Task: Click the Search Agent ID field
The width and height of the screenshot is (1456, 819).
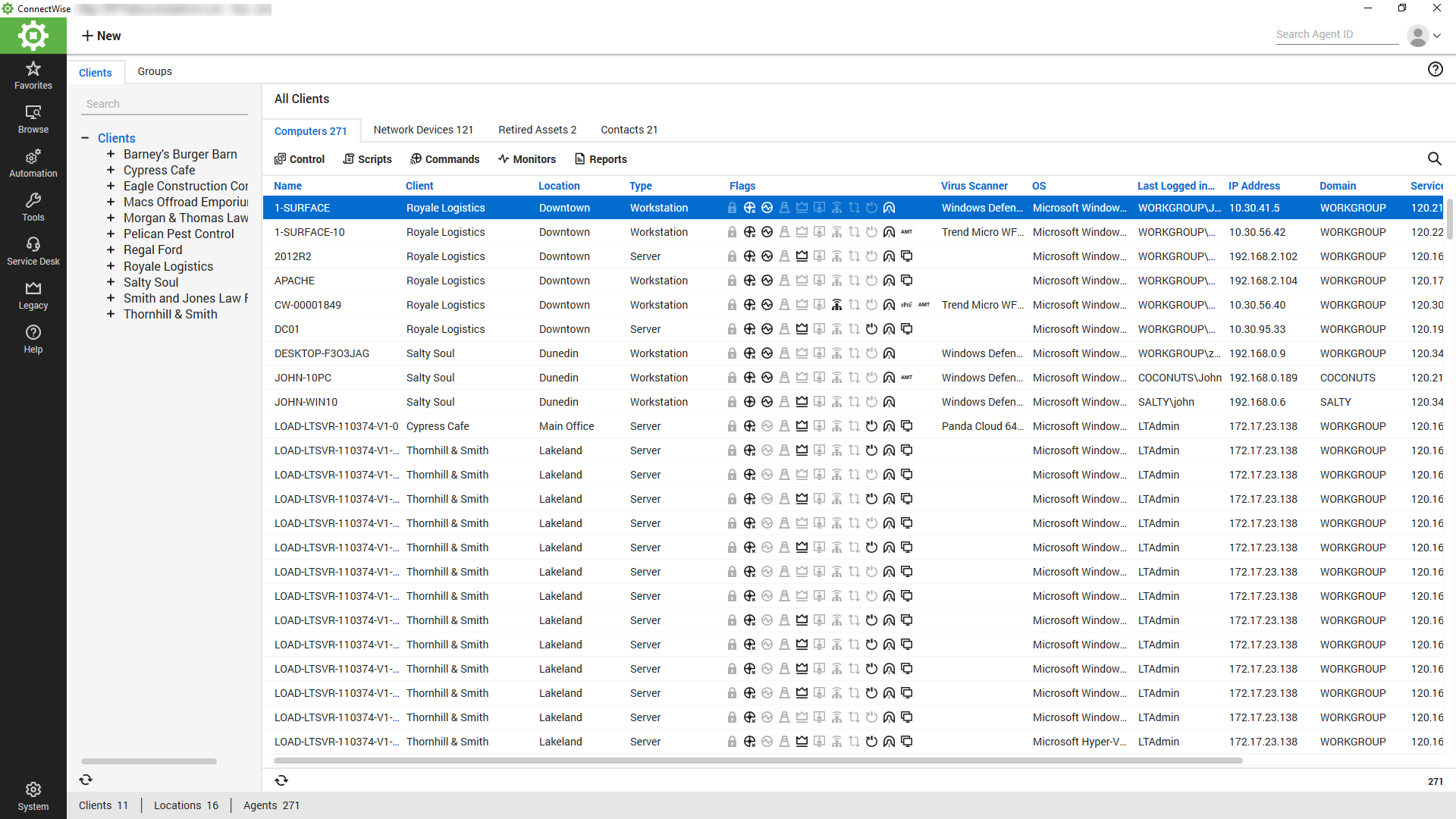Action: click(1336, 34)
